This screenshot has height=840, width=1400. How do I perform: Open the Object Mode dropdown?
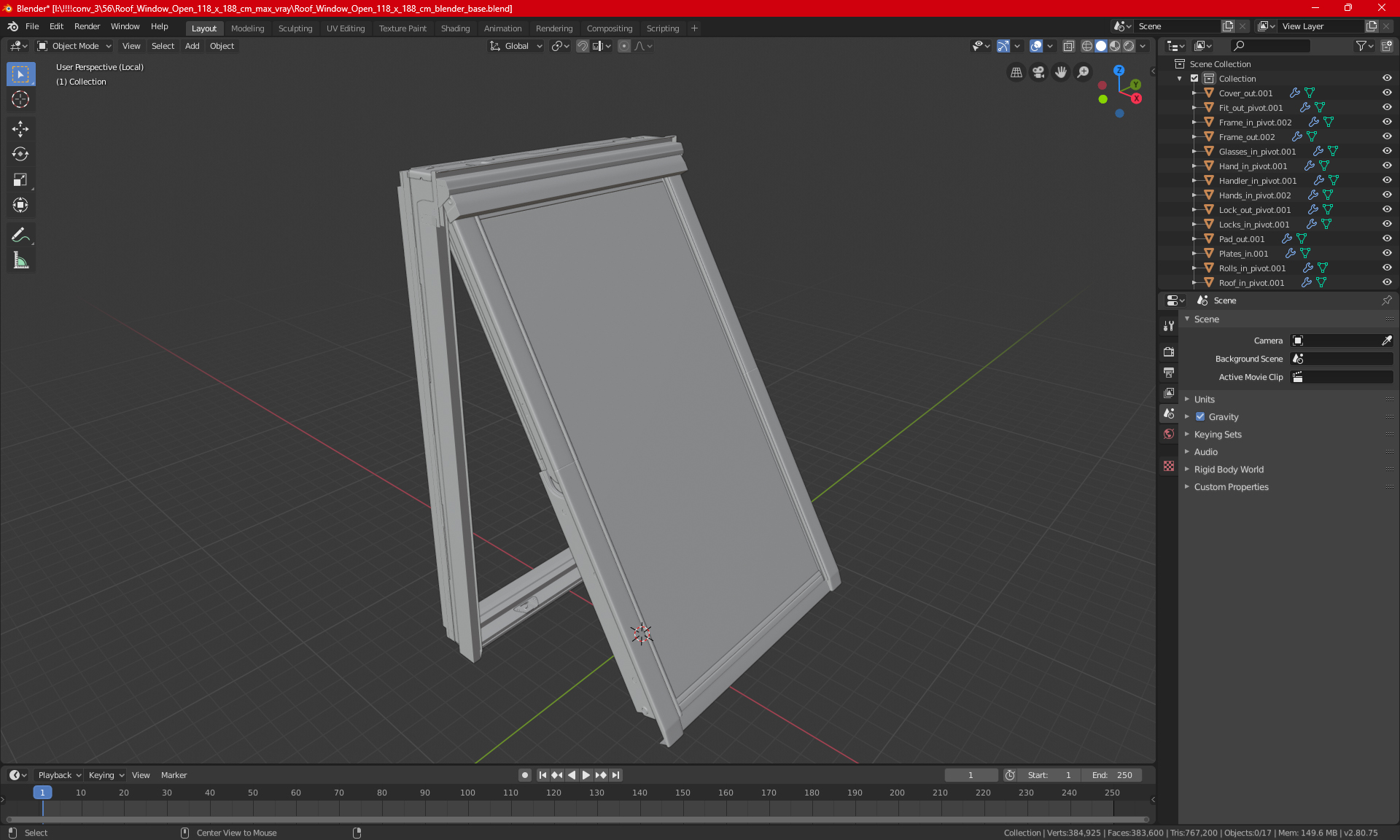pos(74,46)
